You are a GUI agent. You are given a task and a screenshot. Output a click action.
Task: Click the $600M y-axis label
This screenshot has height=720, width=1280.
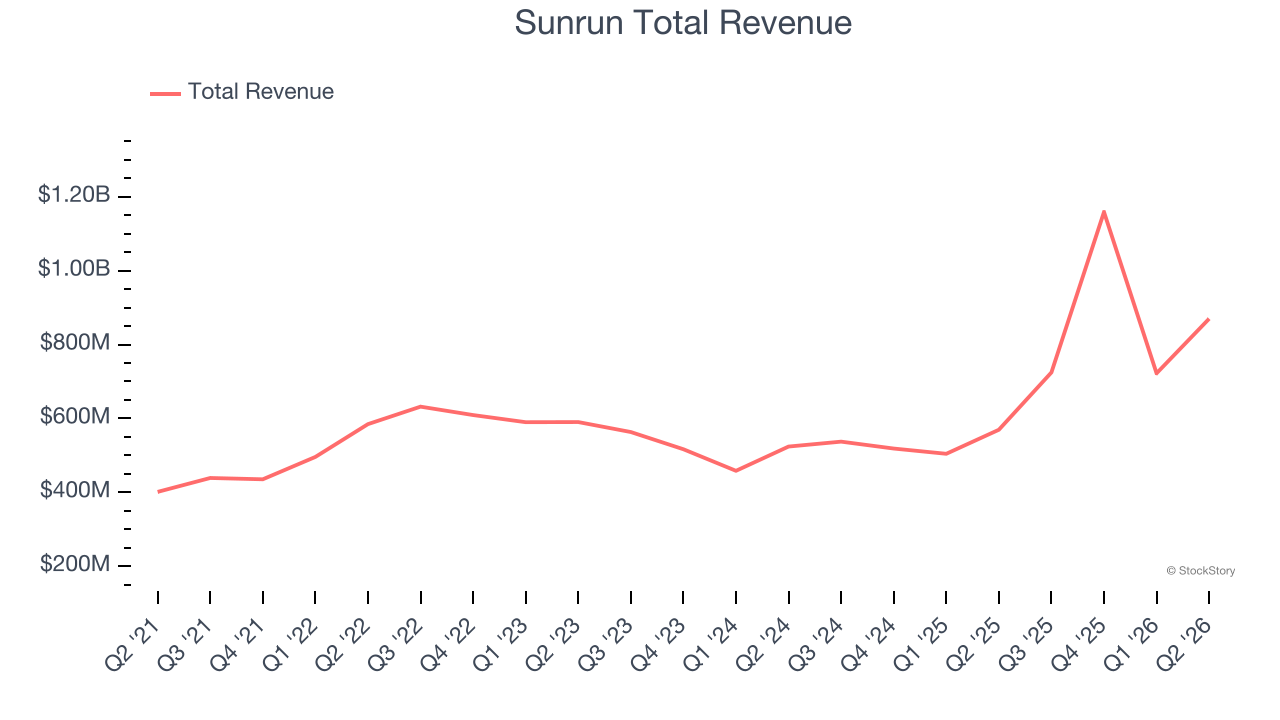tap(75, 417)
